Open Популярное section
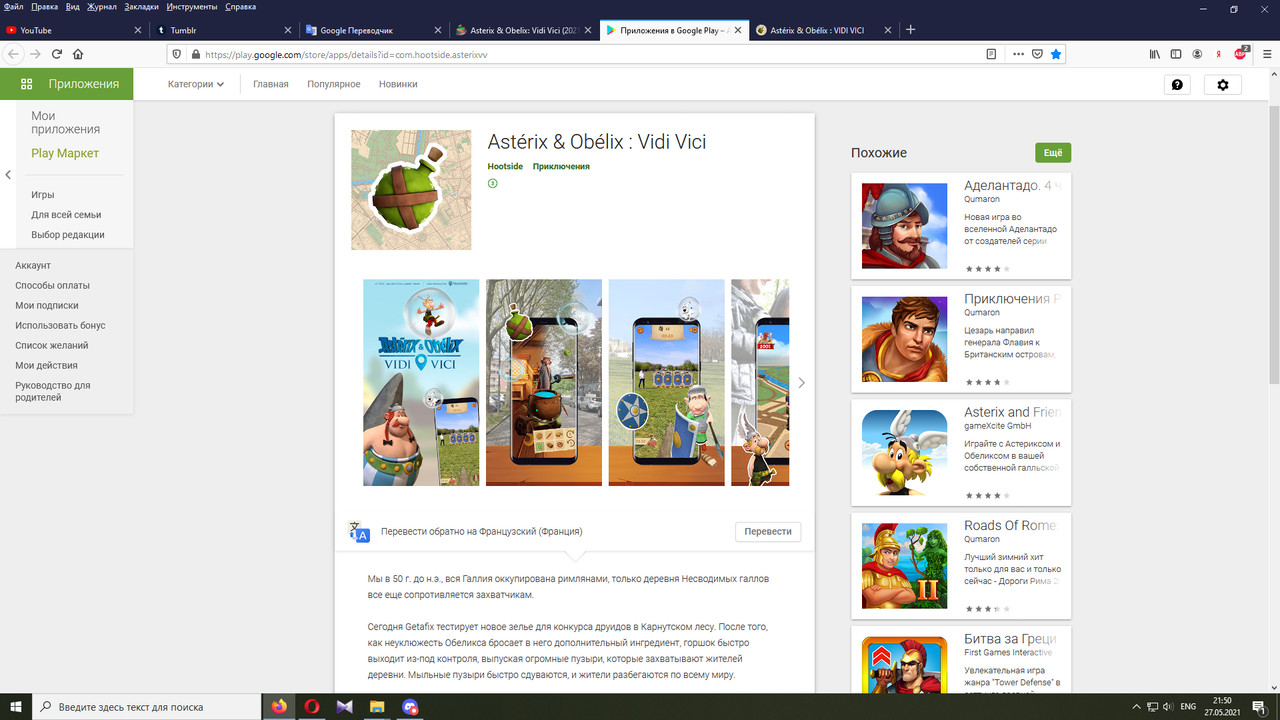 tap(333, 84)
